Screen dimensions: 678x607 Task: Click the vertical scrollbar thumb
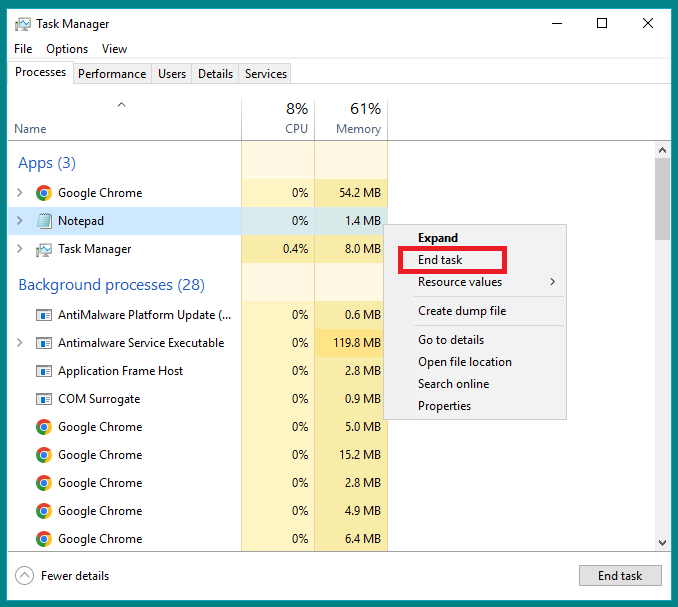tap(662, 199)
